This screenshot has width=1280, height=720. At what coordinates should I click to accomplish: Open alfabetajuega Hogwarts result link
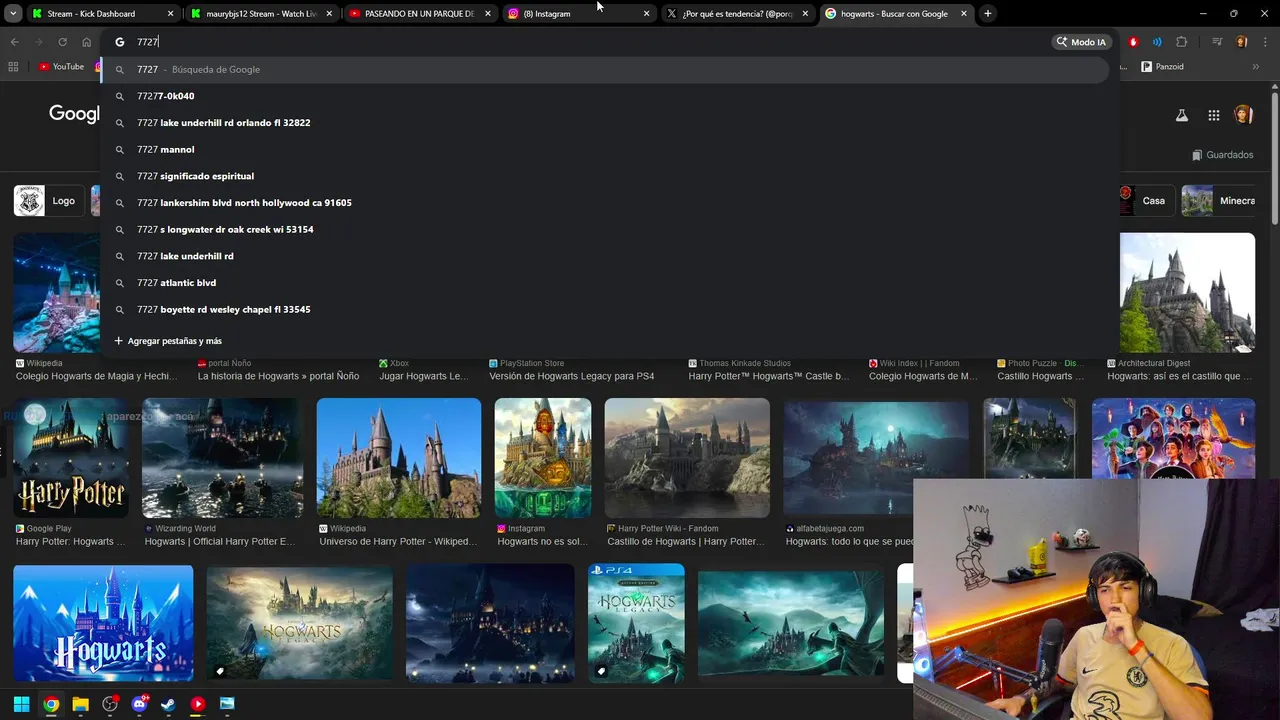pos(849,542)
